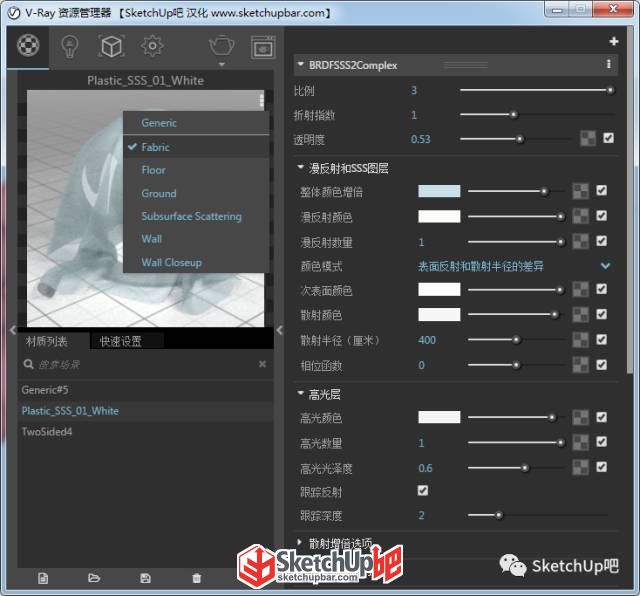
Task: Toggle 漫反射数量 texture checkbox
Action: pyautogui.click(x=601, y=241)
